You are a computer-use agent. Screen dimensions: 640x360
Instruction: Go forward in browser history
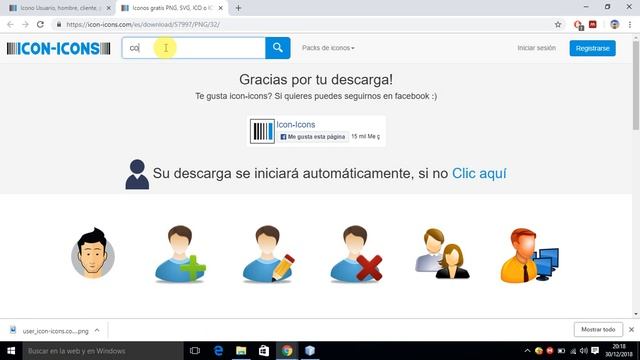click(25, 24)
